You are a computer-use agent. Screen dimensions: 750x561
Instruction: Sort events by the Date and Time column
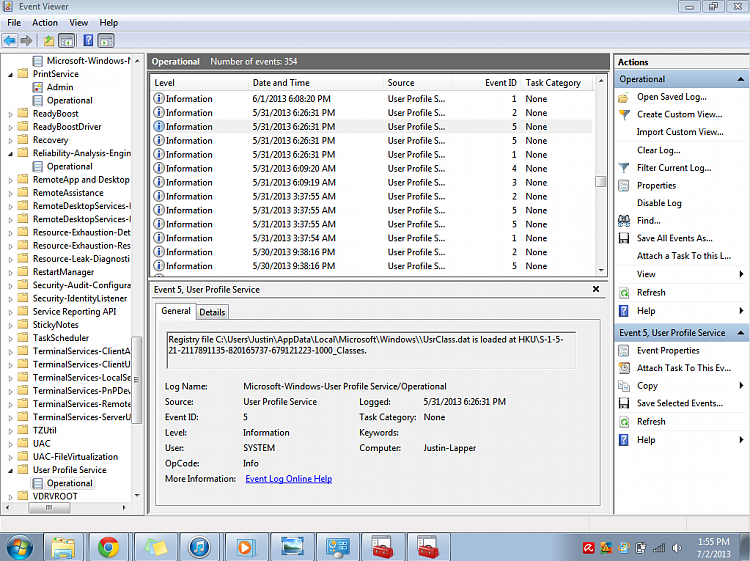(316, 83)
